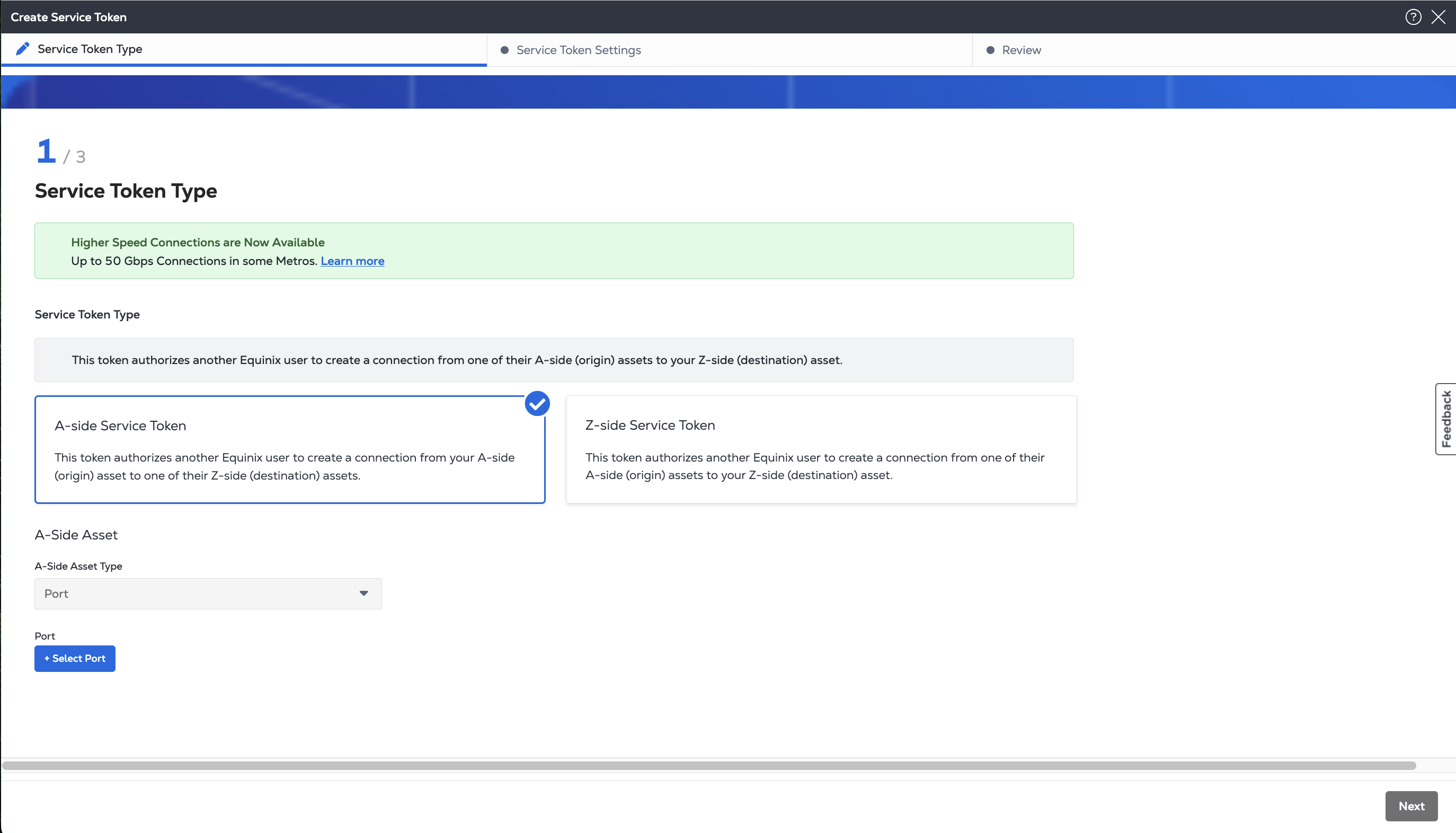Click the help question mark icon
The height and width of the screenshot is (833, 1456).
(x=1413, y=17)
